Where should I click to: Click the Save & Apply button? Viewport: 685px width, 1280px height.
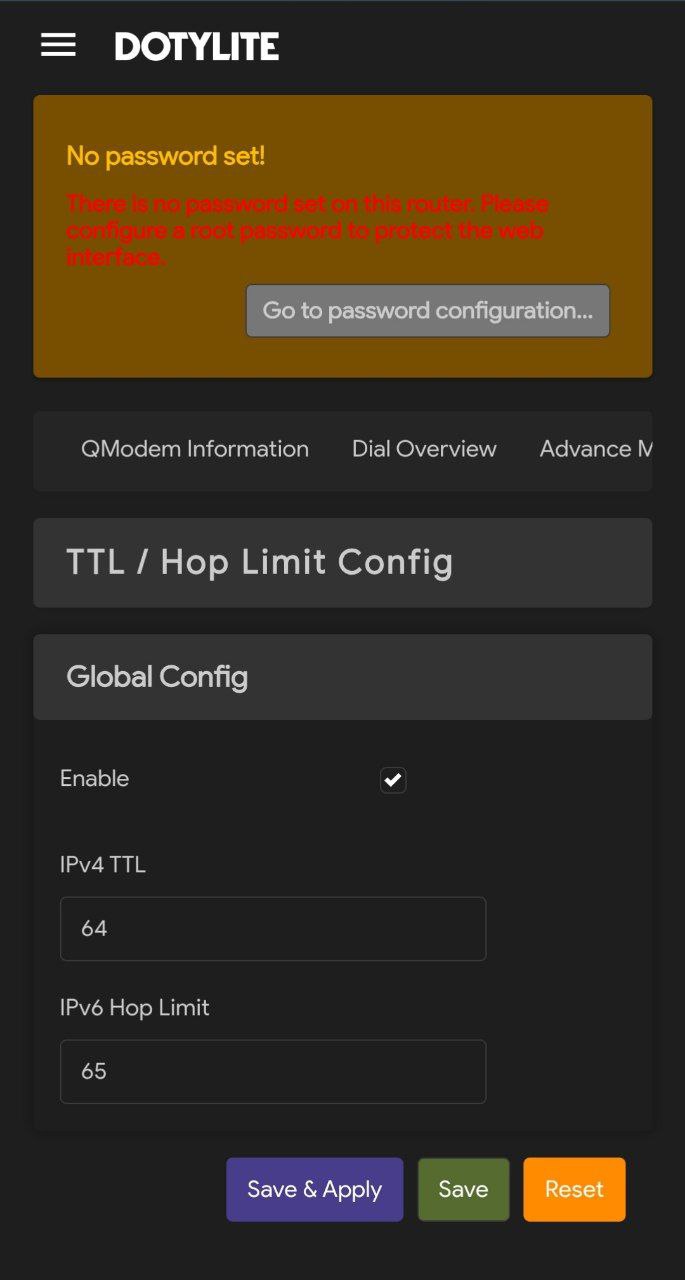314,1189
